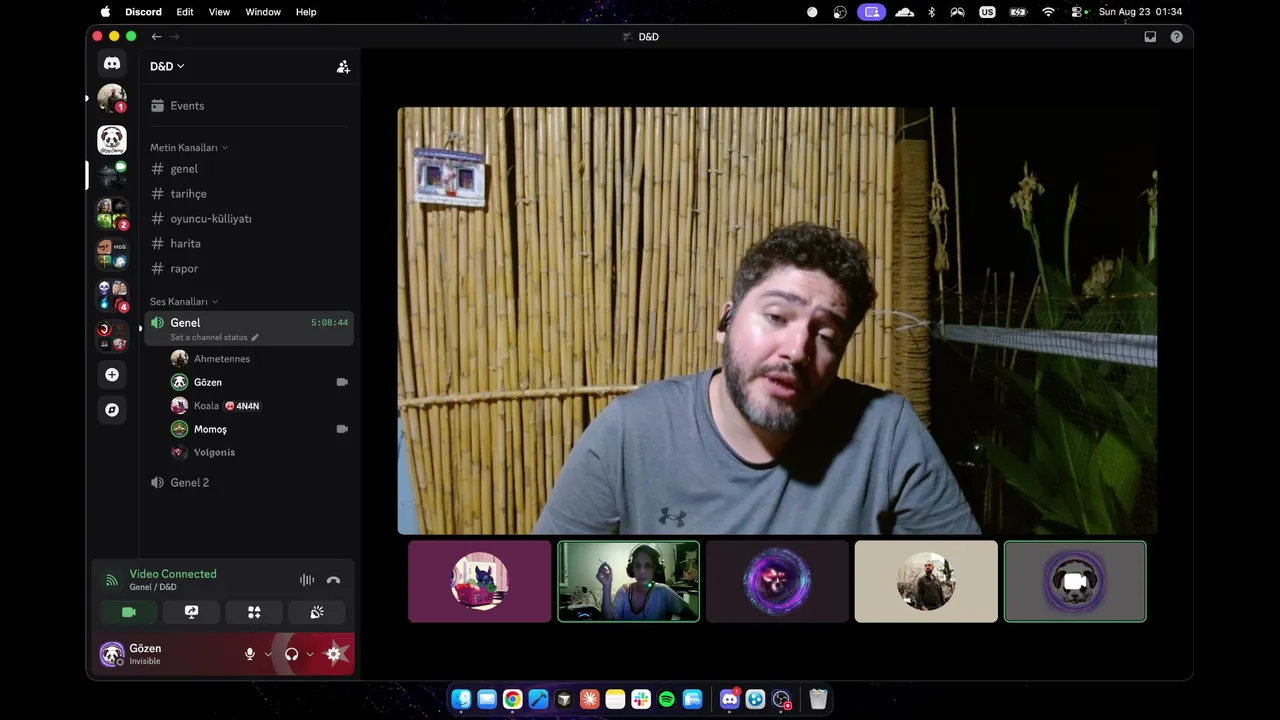Select the beige tile with standing man avatar
1280x720 pixels.
(926, 582)
